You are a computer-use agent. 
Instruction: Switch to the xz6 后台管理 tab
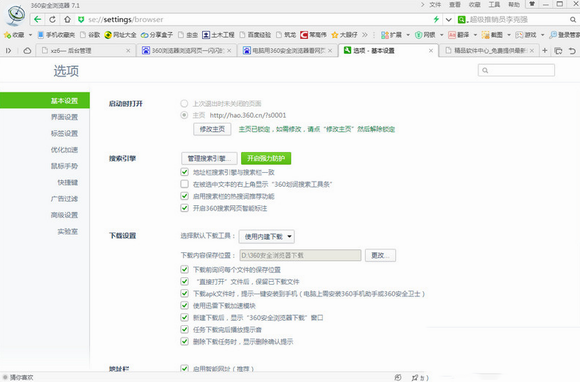86,51
